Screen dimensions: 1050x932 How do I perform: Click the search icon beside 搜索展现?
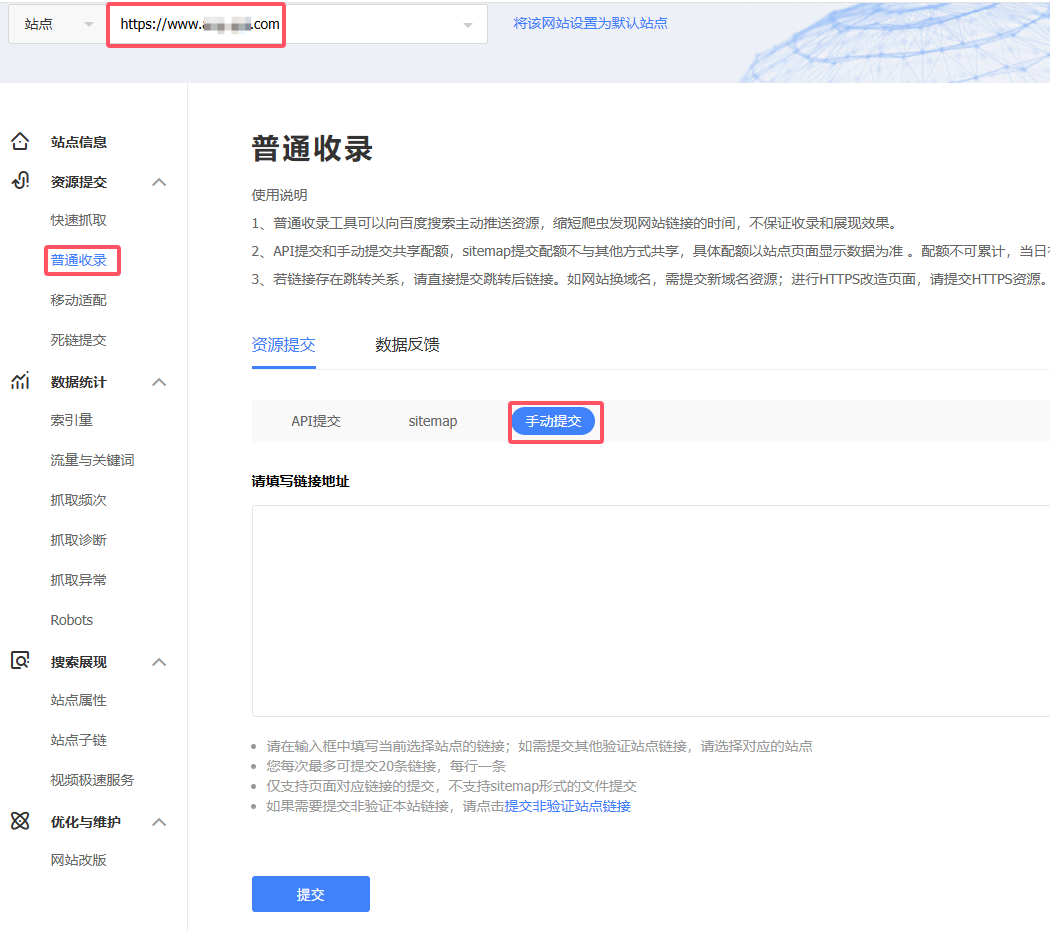click(x=20, y=661)
